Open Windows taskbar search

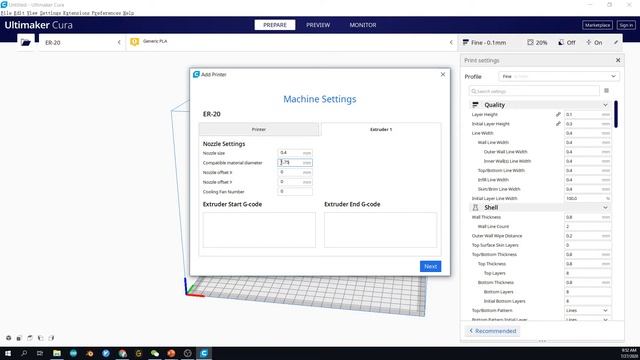(x=24, y=353)
